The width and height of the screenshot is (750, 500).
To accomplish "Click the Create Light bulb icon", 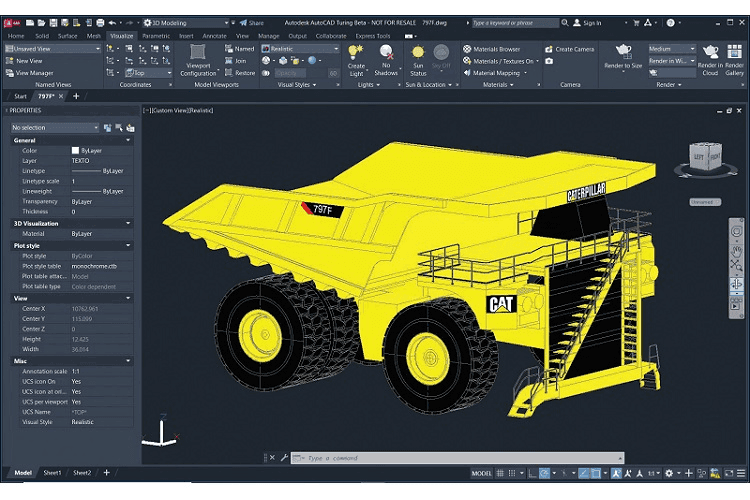I will pyautogui.click(x=355, y=51).
